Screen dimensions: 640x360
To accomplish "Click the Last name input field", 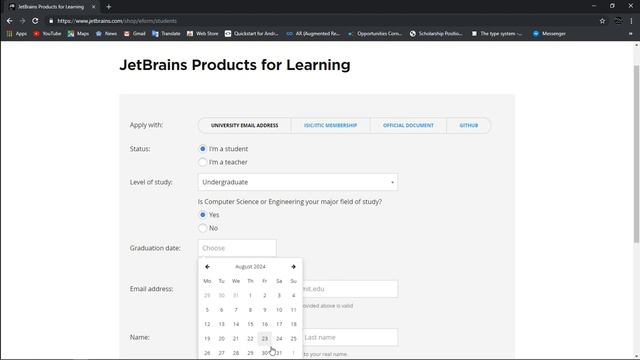I will click(350, 338).
